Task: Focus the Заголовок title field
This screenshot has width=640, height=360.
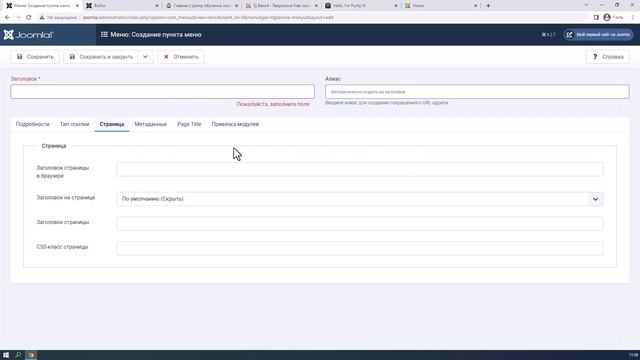Action: (x=162, y=92)
